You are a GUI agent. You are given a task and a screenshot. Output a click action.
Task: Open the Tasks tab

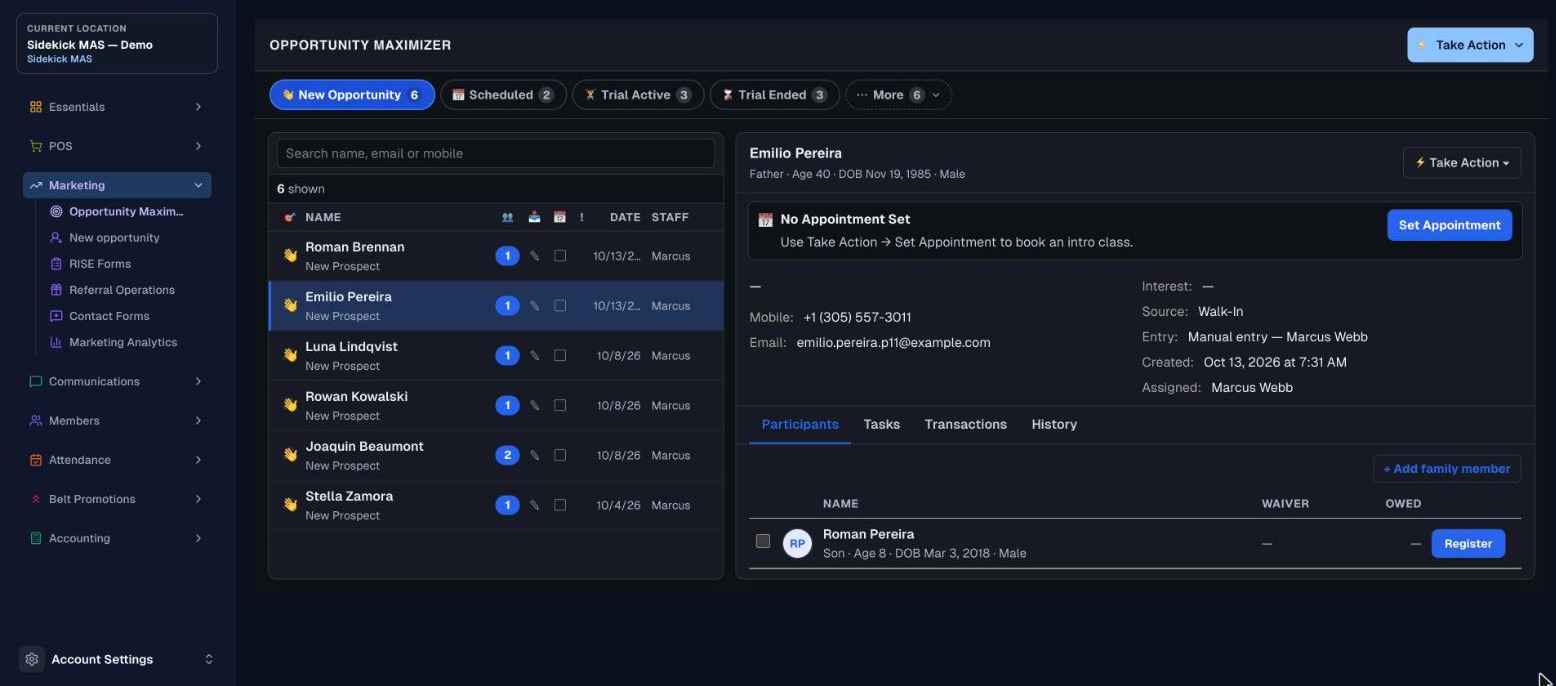(882, 425)
